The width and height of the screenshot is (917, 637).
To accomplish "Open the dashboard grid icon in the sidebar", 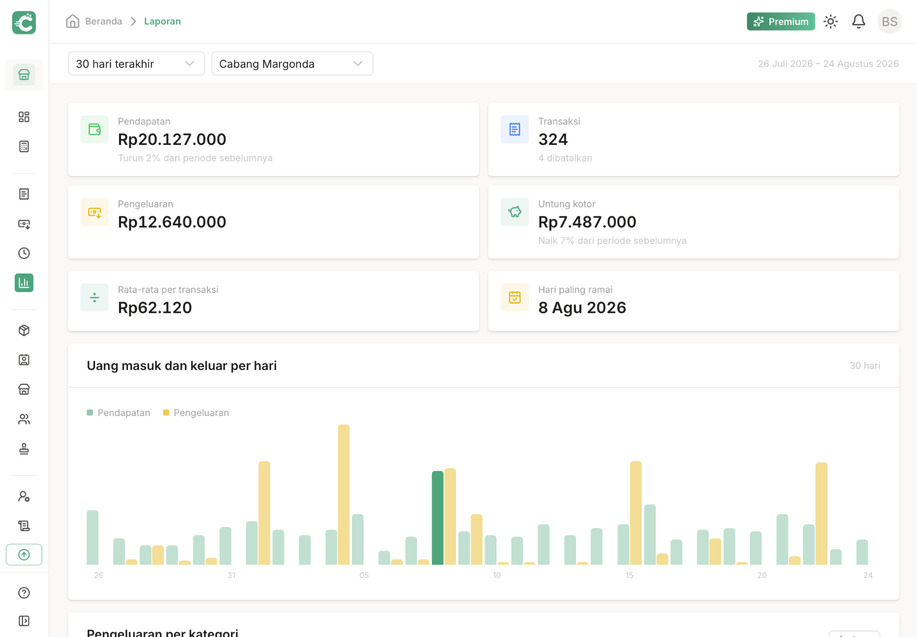I will [x=24, y=117].
